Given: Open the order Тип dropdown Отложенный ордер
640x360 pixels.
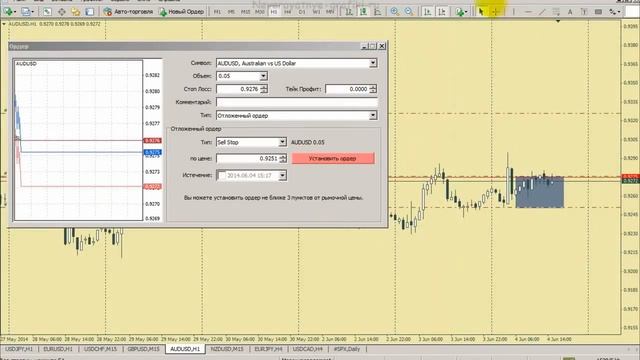Looking at the screenshot, I should 373,116.
